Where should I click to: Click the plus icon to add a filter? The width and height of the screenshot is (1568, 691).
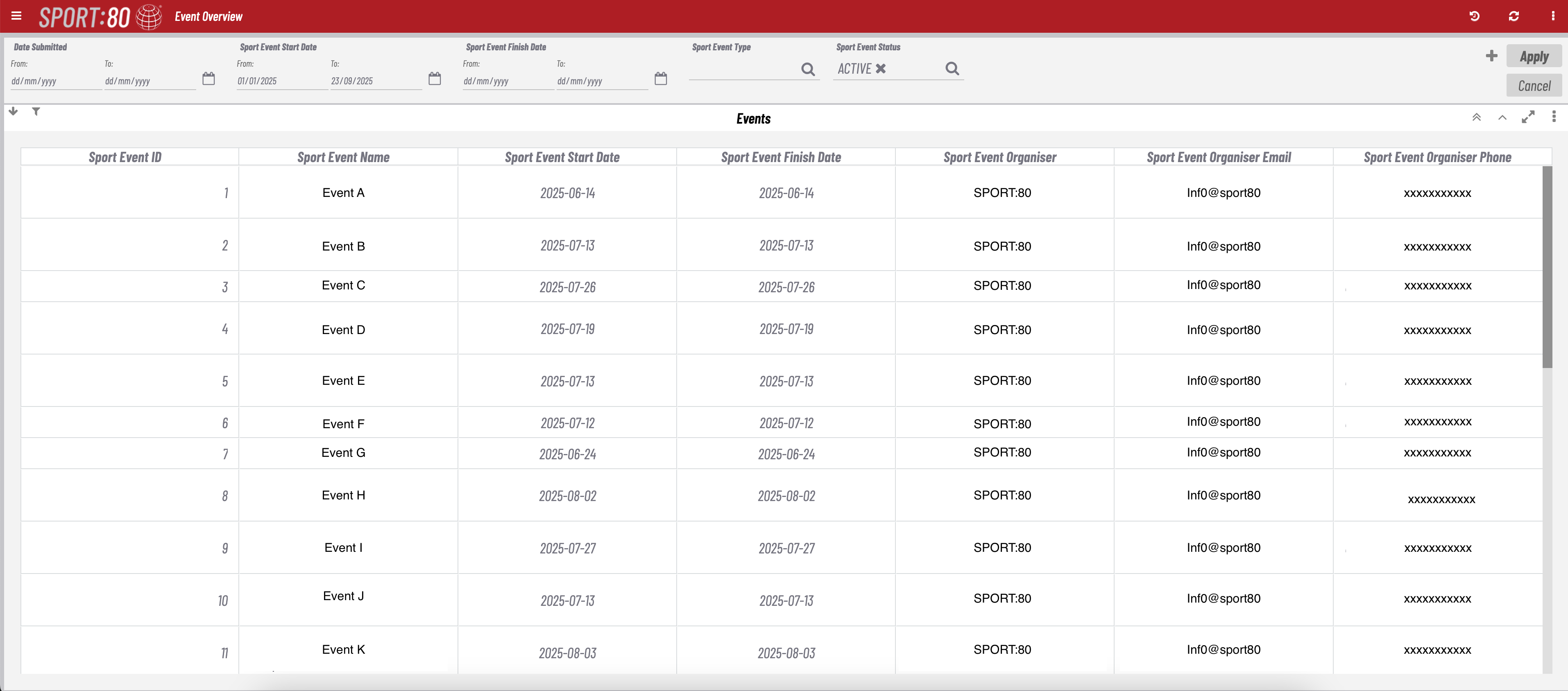(x=1491, y=55)
